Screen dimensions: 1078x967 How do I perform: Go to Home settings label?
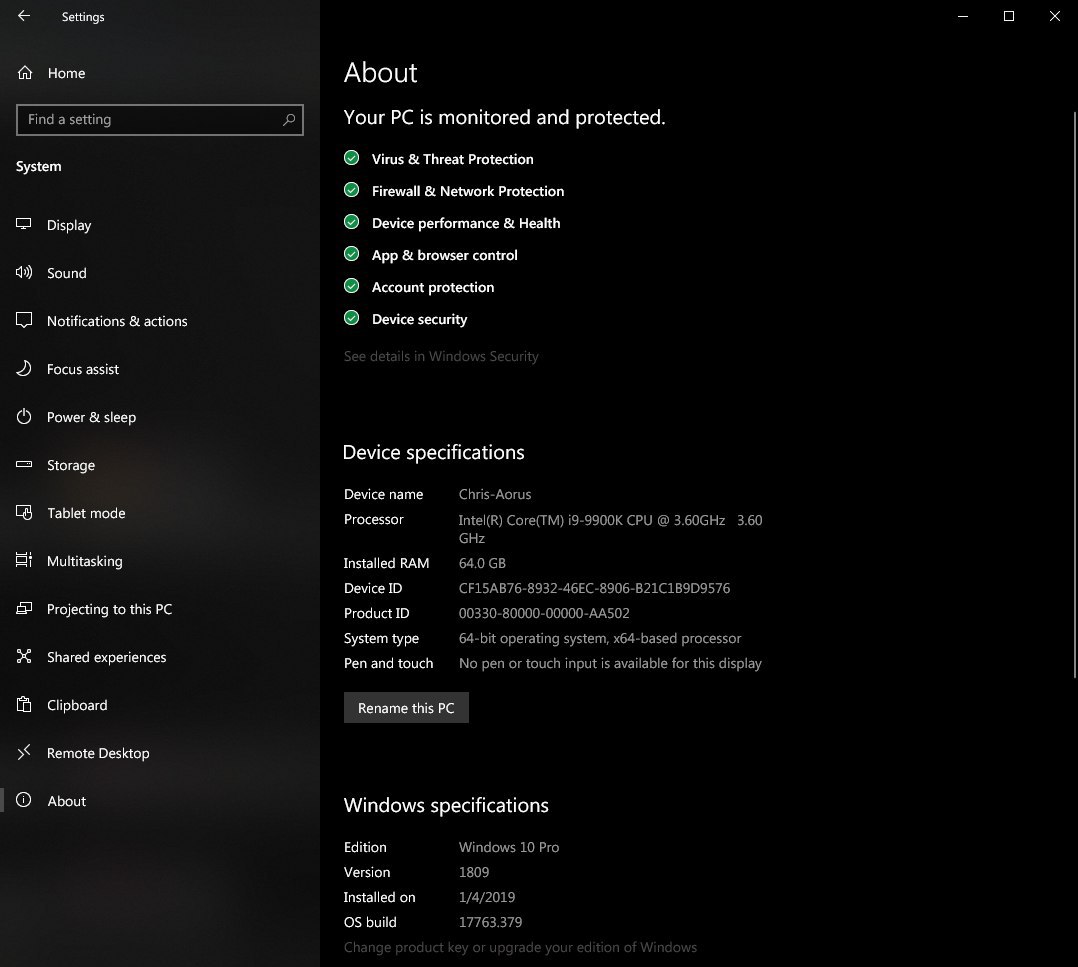coord(67,74)
